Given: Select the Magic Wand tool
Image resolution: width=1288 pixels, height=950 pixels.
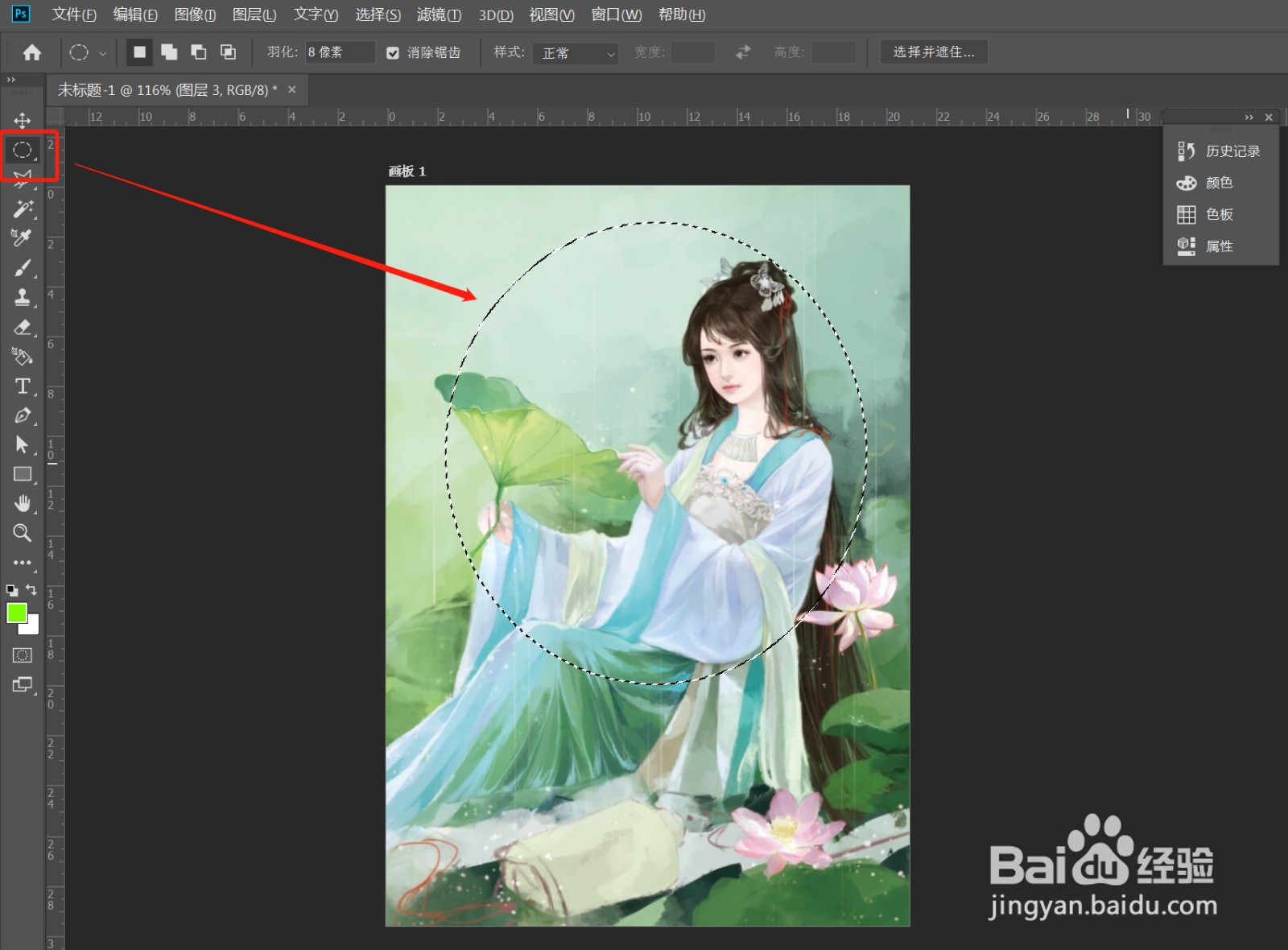Looking at the screenshot, I should [x=22, y=209].
